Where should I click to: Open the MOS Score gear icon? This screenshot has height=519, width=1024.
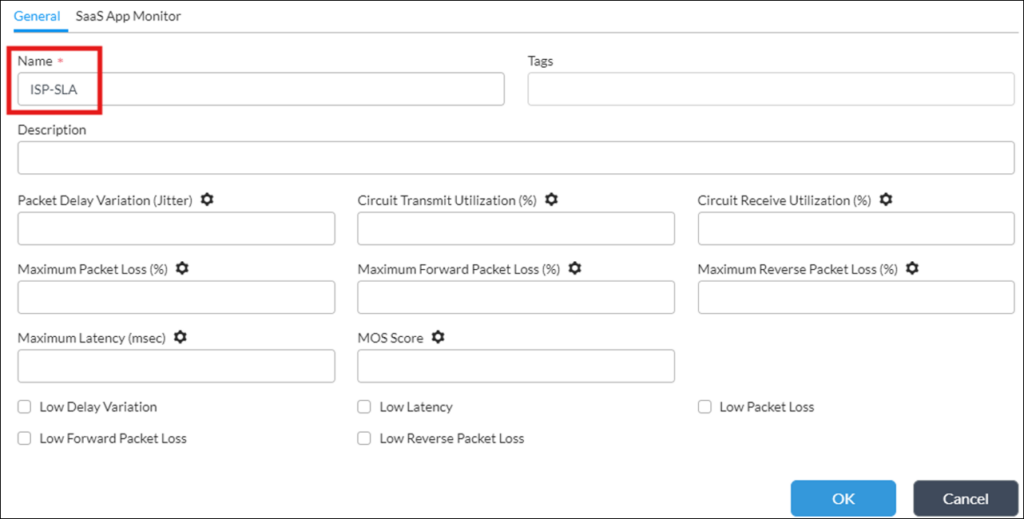pos(438,337)
